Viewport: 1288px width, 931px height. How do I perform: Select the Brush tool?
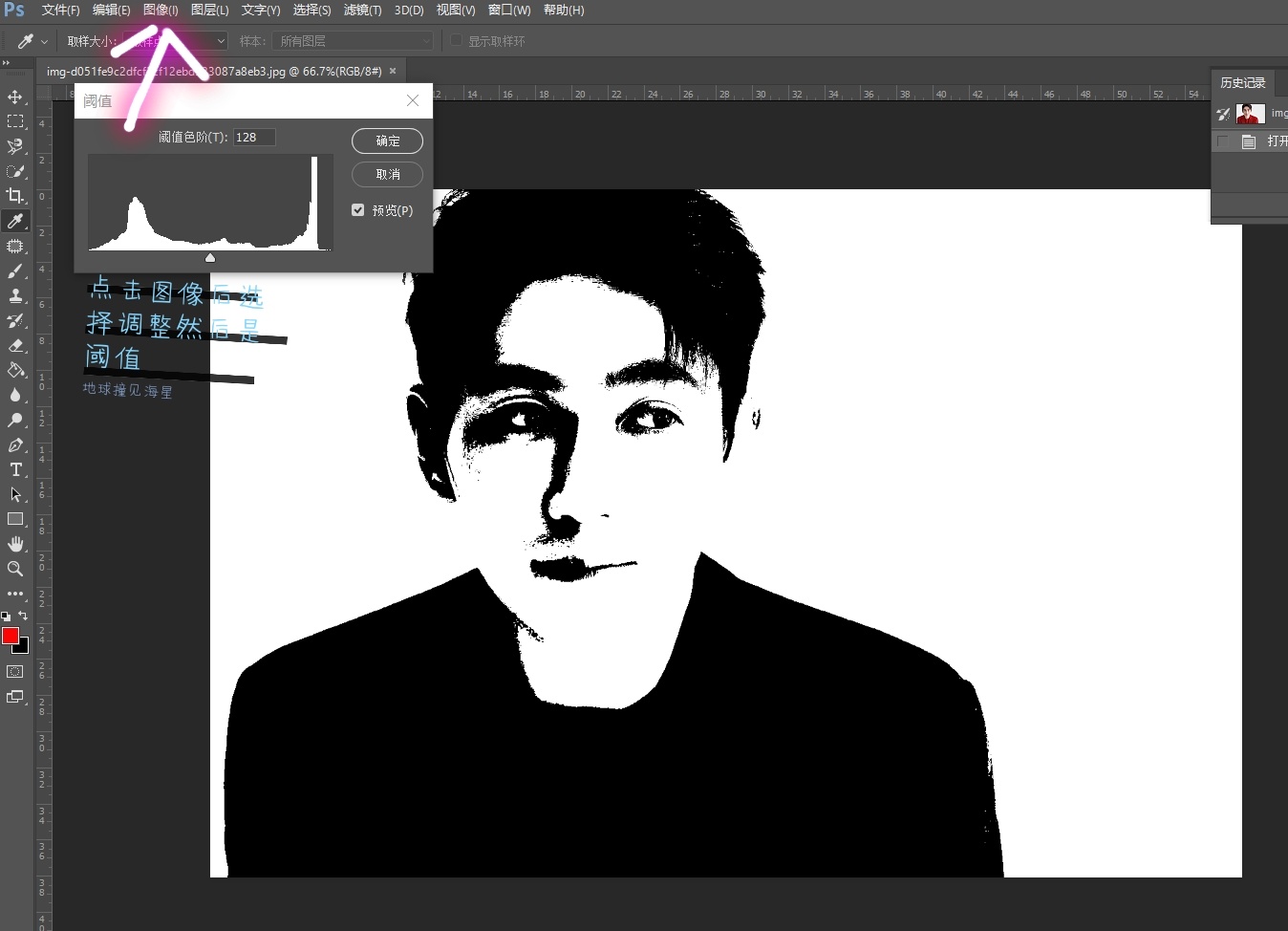(15, 271)
